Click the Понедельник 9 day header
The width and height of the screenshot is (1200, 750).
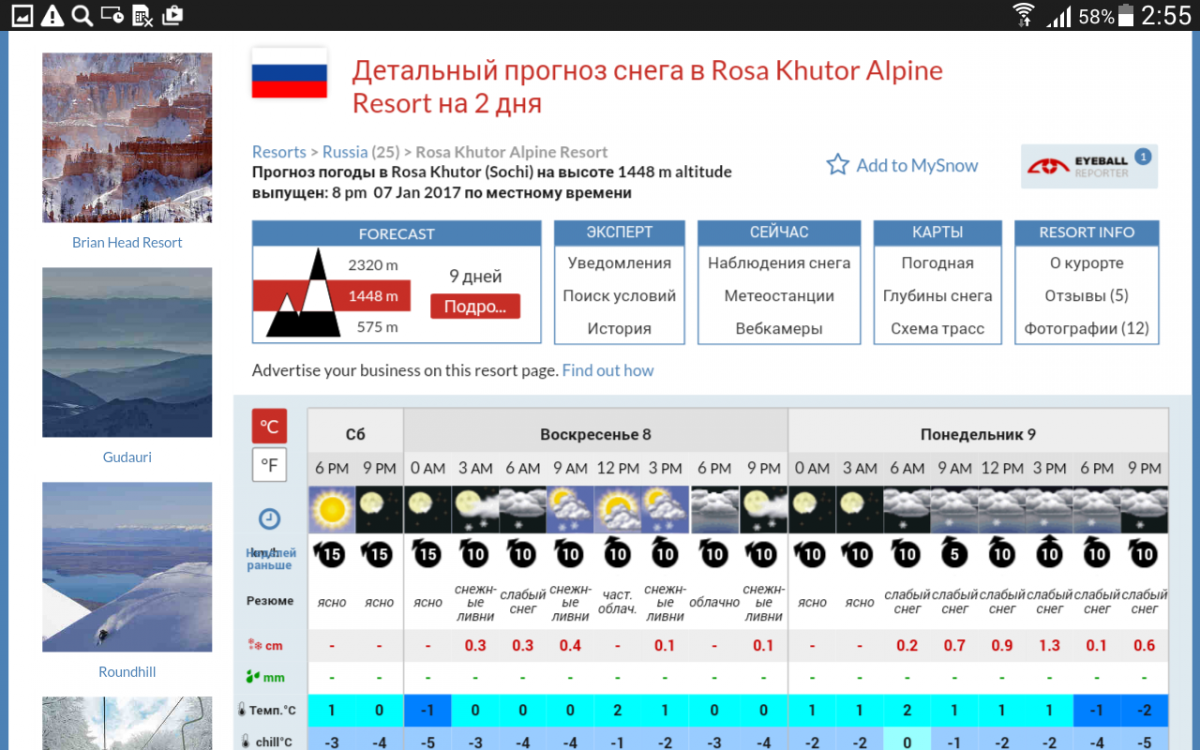(x=978, y=434)
